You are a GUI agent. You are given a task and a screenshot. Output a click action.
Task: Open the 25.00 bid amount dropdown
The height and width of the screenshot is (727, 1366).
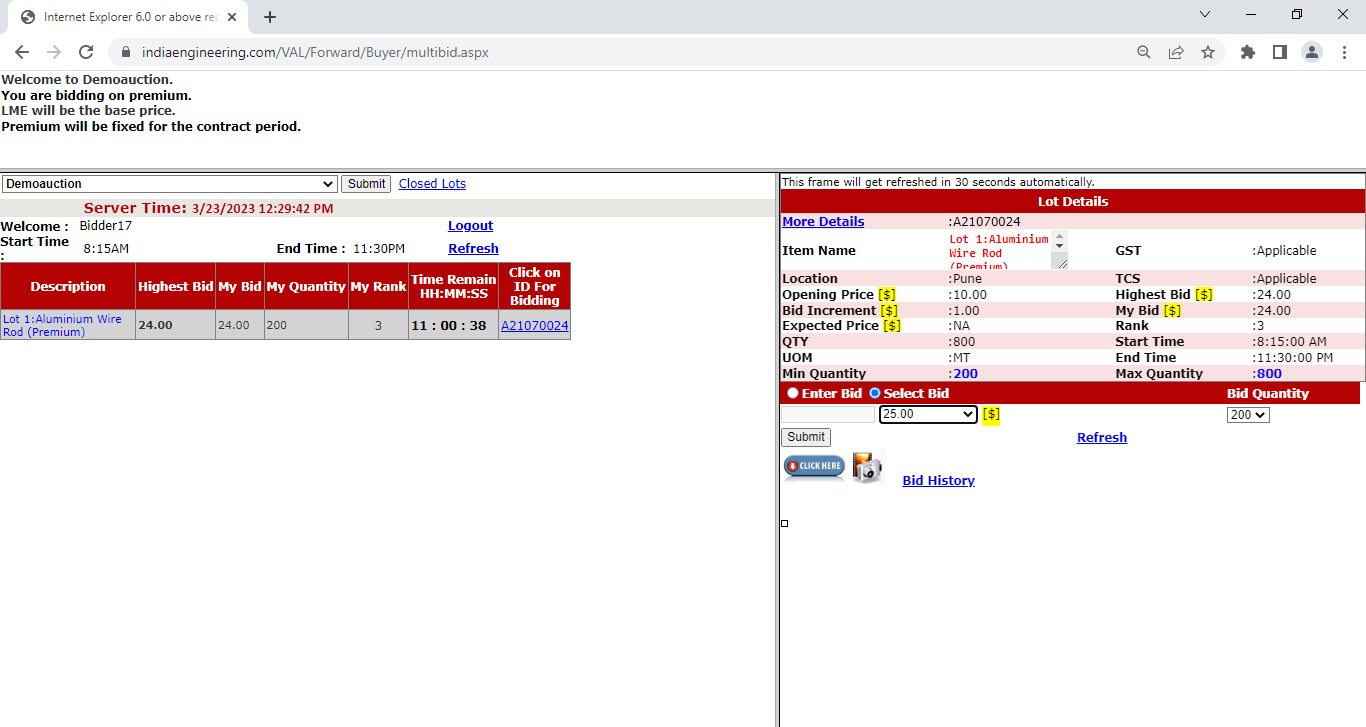[927, 414]
